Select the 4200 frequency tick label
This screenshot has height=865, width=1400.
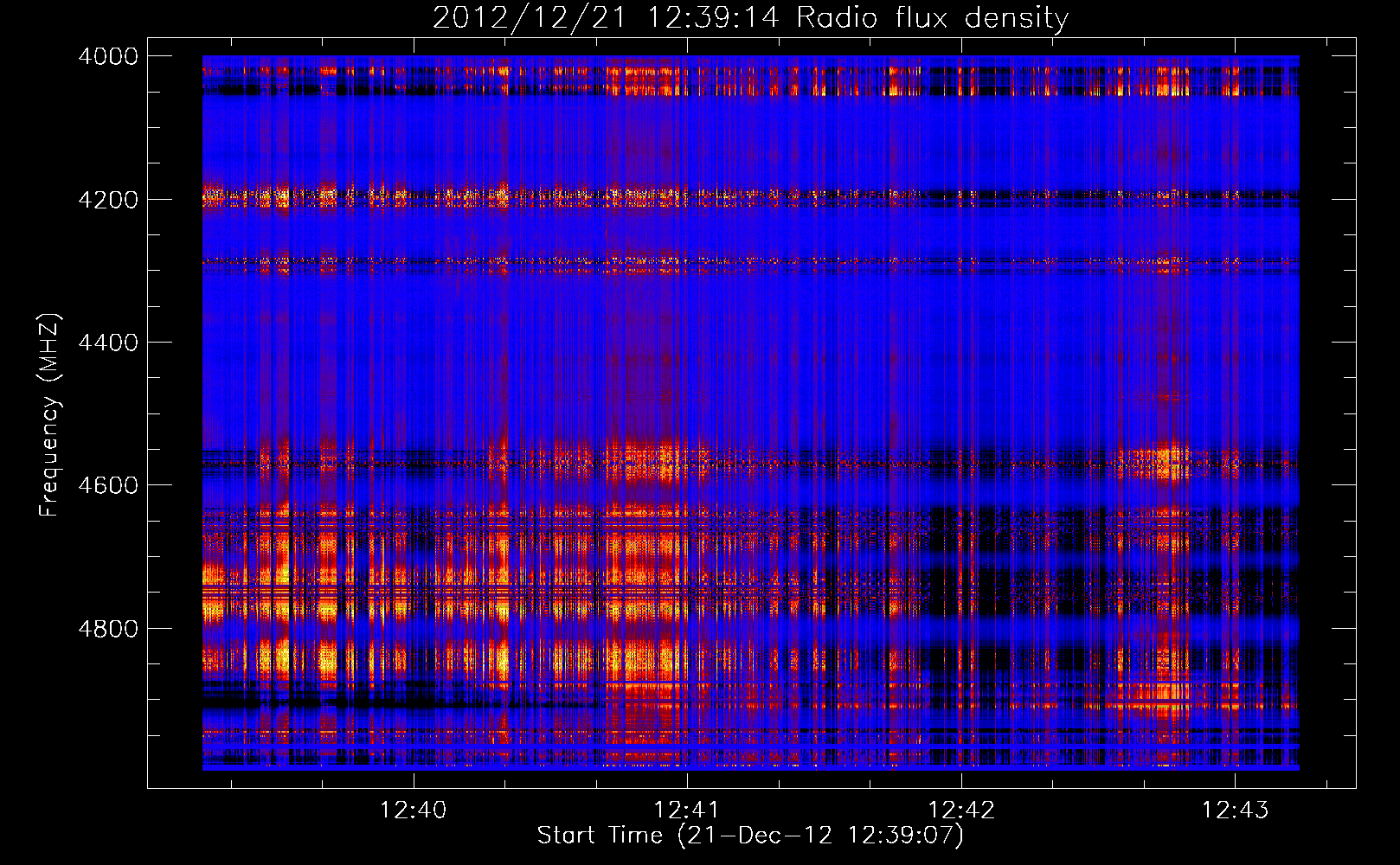pyautogui.click(x=108, y=200)
